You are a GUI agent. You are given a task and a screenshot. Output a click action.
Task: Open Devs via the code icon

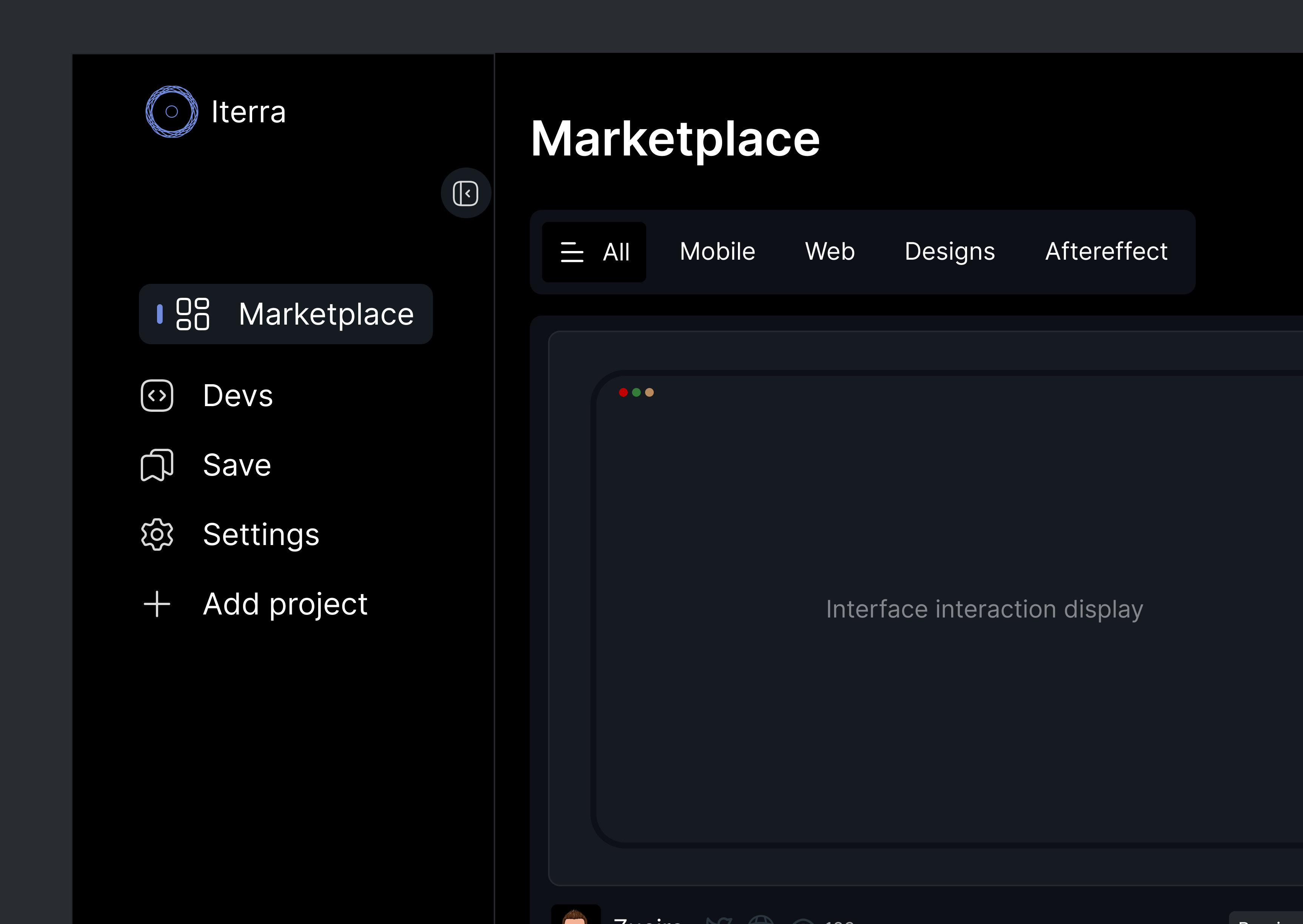pos(157,396)
